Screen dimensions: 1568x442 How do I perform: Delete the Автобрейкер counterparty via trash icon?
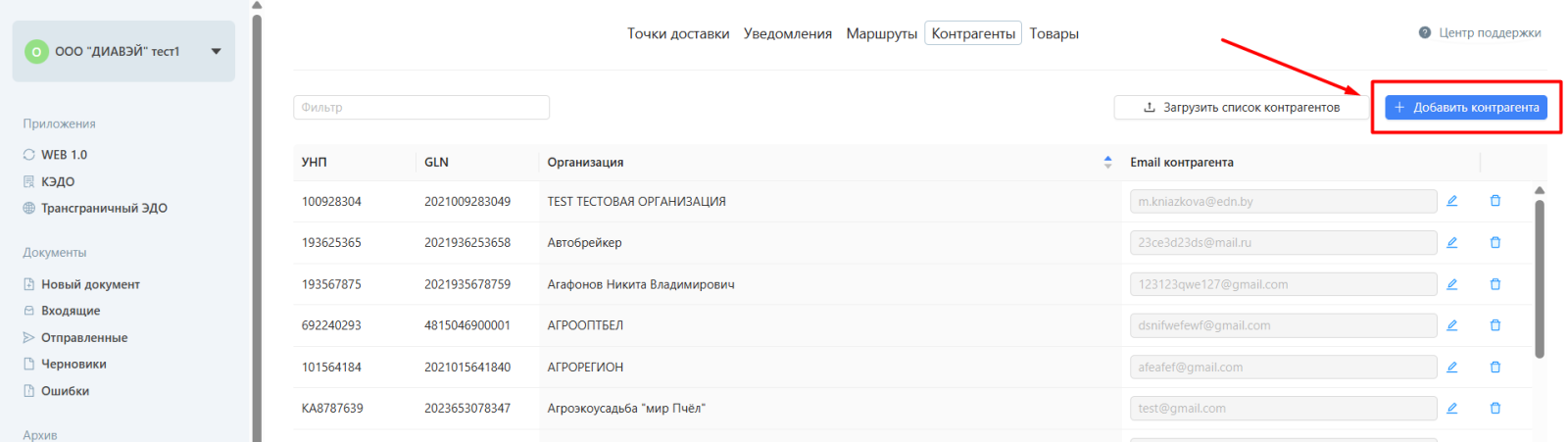coord(1494,242)
